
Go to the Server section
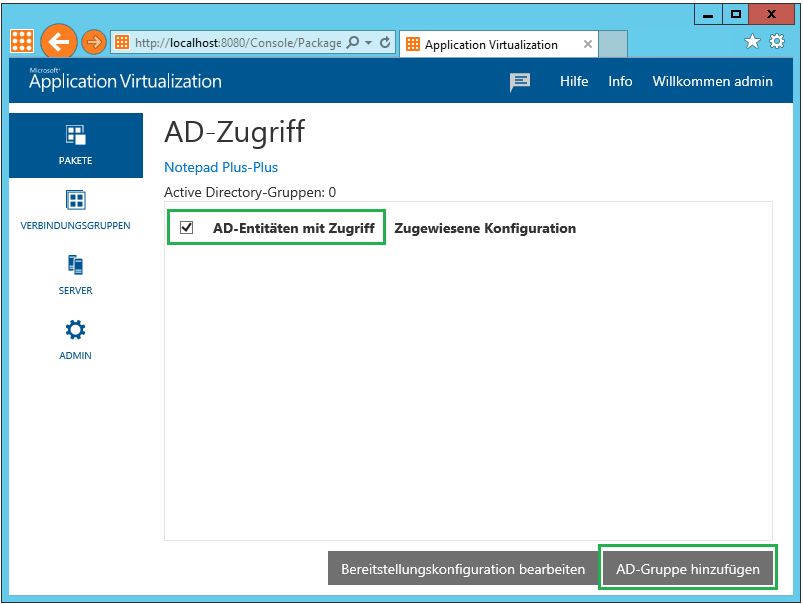point(76,275)
